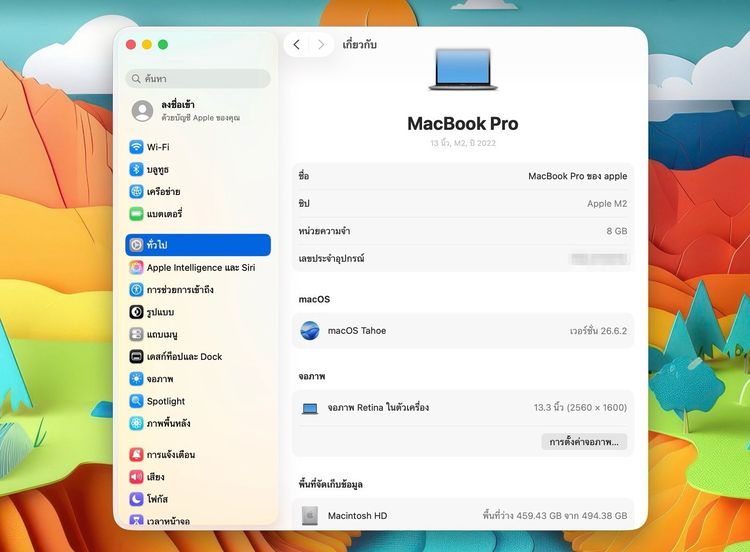Close the System Settings window
The width and height of the screenshot is (750, 552).
pyautogui.click(x=131, y=44)
